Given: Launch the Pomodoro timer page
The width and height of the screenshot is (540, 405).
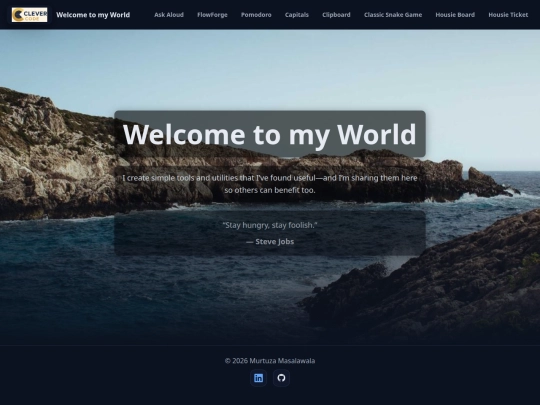Looking at the screenshot, I should click(x=256, y=15).
